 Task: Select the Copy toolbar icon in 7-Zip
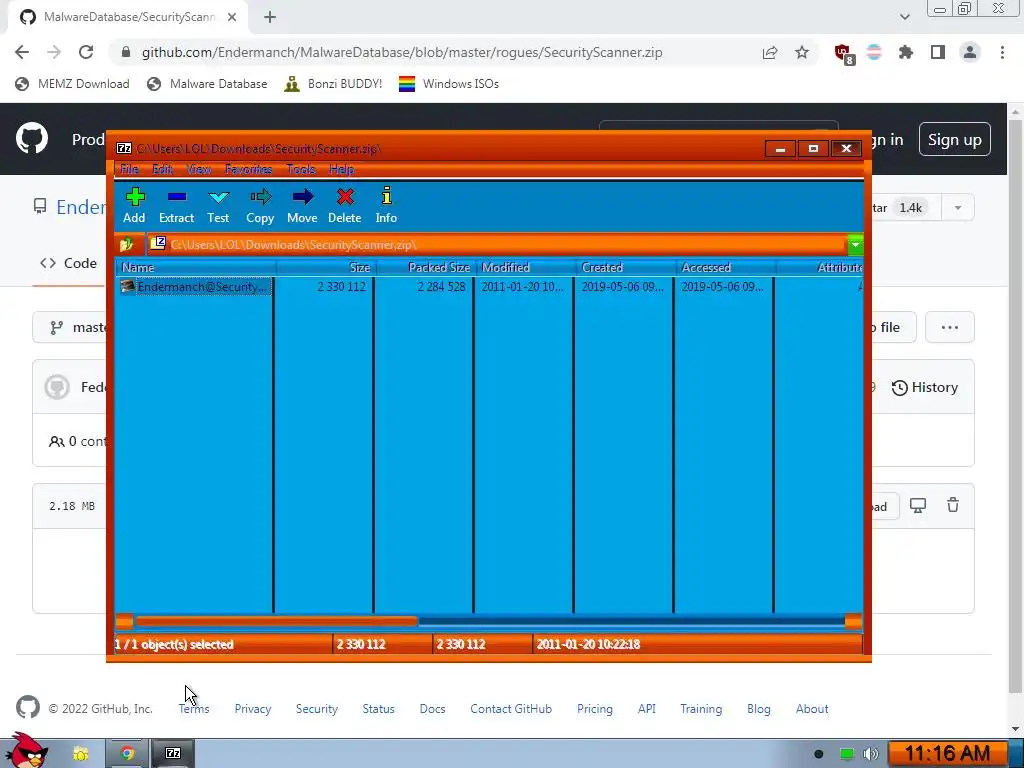(260, 206)
